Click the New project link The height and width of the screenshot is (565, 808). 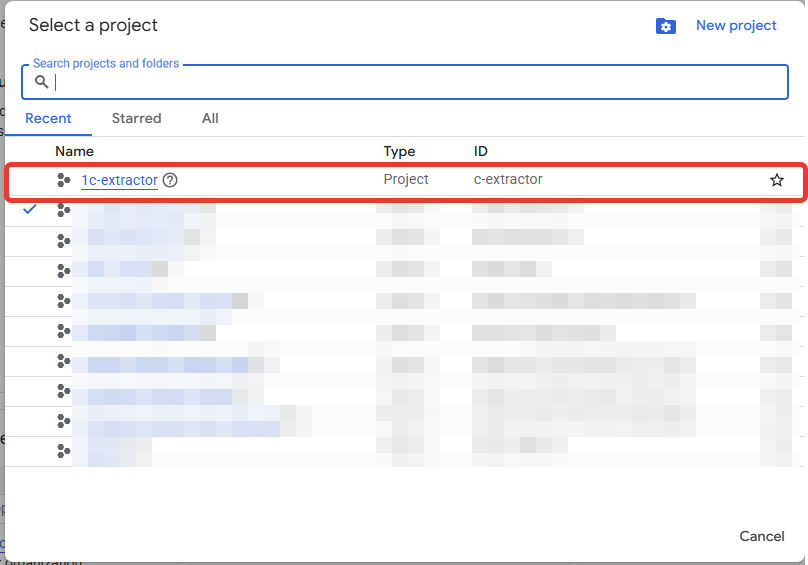tap(736, 26)
